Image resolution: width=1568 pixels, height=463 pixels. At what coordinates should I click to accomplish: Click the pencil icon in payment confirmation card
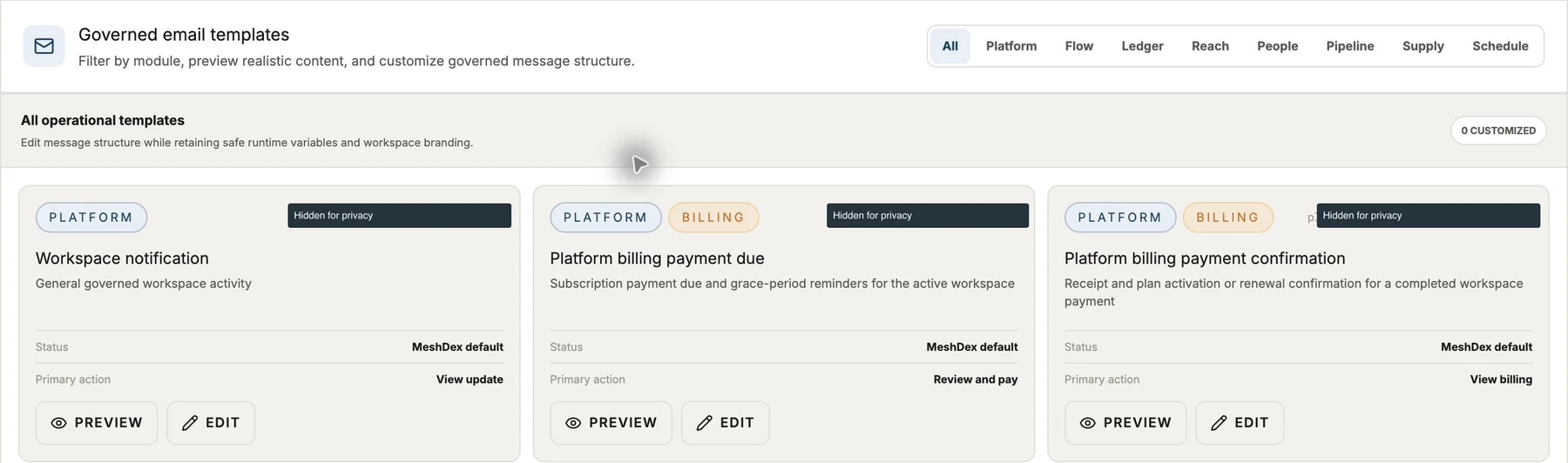[1220, 423]
